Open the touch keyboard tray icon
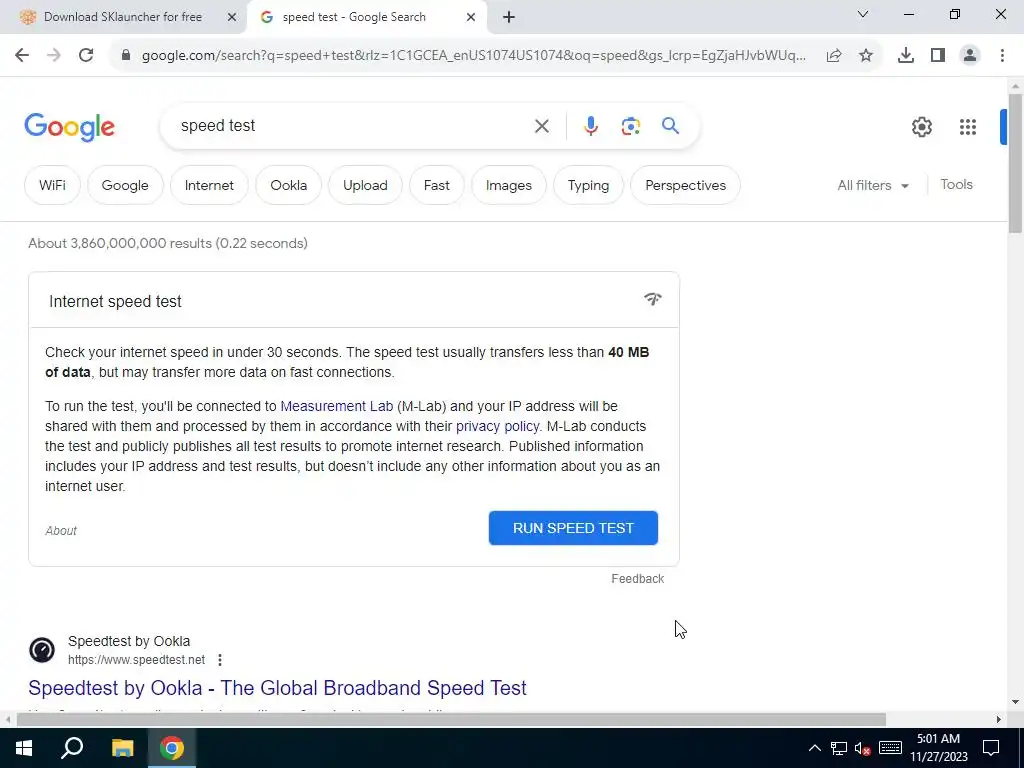 pyautogui.click(x=890, y=748)
